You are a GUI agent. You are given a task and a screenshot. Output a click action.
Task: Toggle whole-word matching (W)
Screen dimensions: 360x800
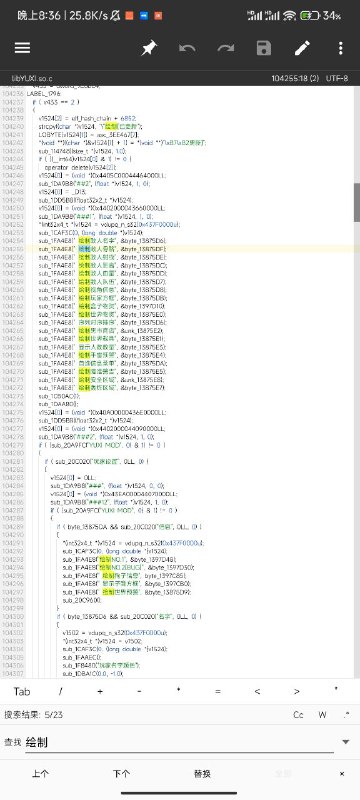(x=323, y=715)
